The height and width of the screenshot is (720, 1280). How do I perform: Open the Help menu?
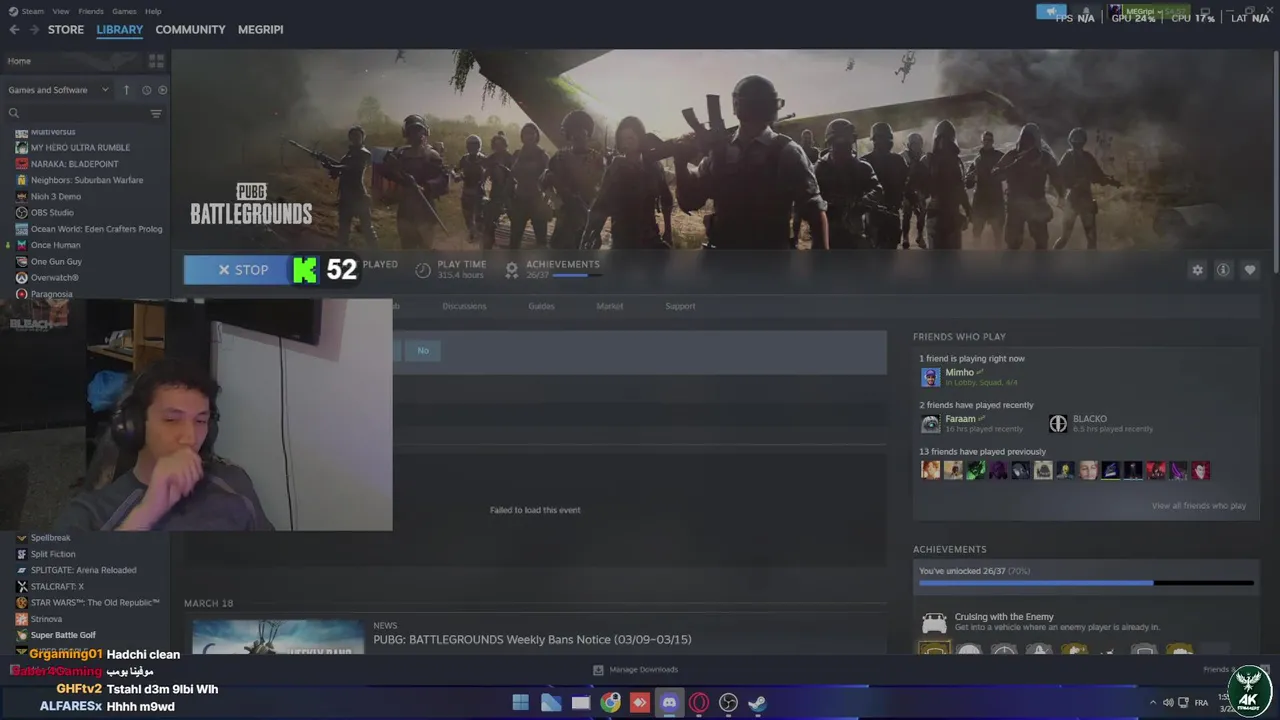click(x=153, y=11)
